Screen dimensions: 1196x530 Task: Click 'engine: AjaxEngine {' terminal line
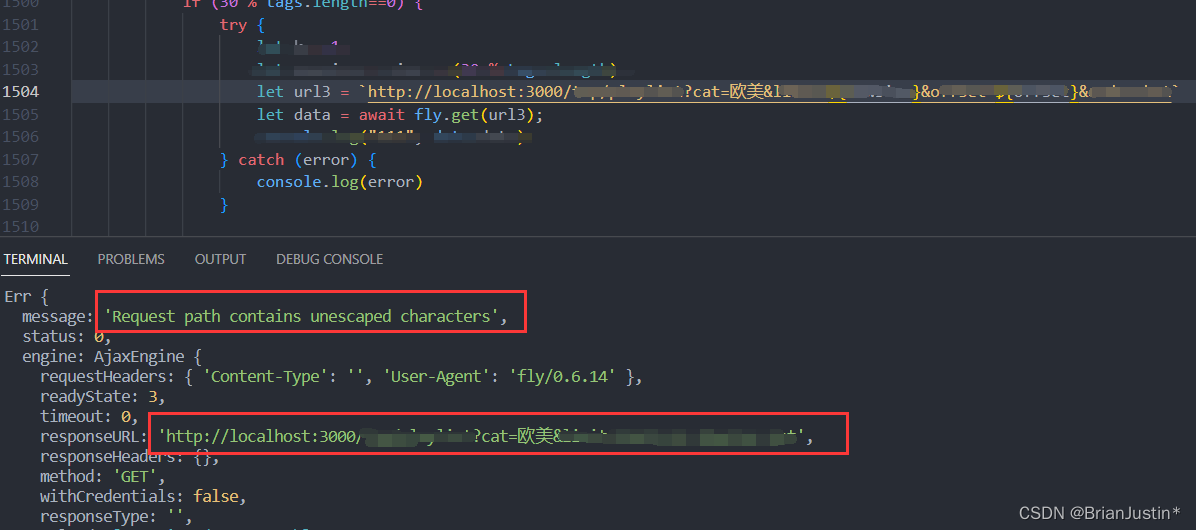[x=112, y=357]
